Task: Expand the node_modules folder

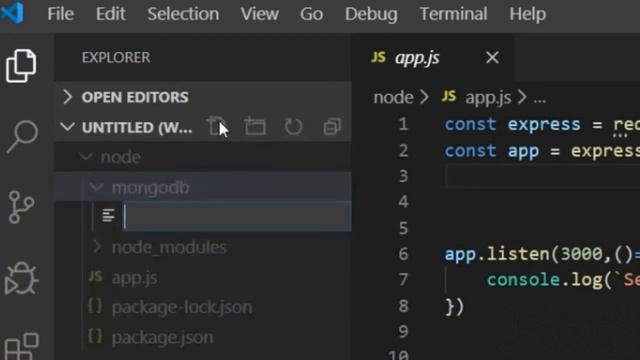Action: coord(203,247)
